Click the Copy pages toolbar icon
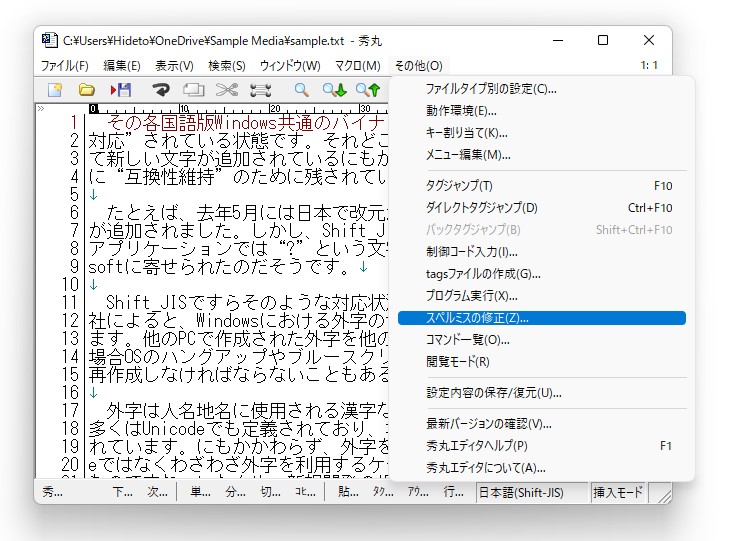The height and width of the screenshot is (541, 730). click(193, 89)
